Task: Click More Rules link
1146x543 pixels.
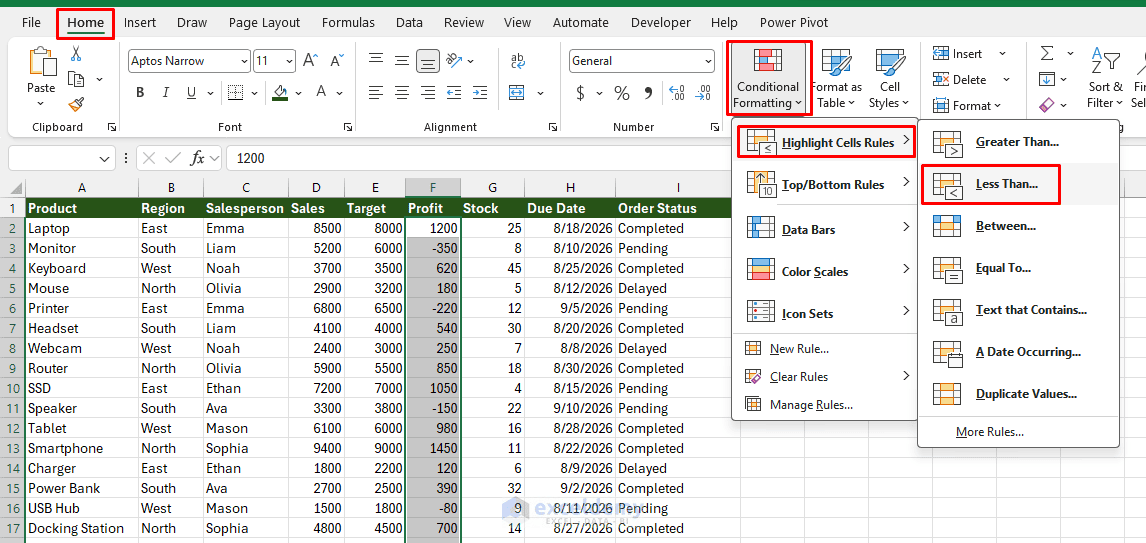Action: [x=990, y=432]
